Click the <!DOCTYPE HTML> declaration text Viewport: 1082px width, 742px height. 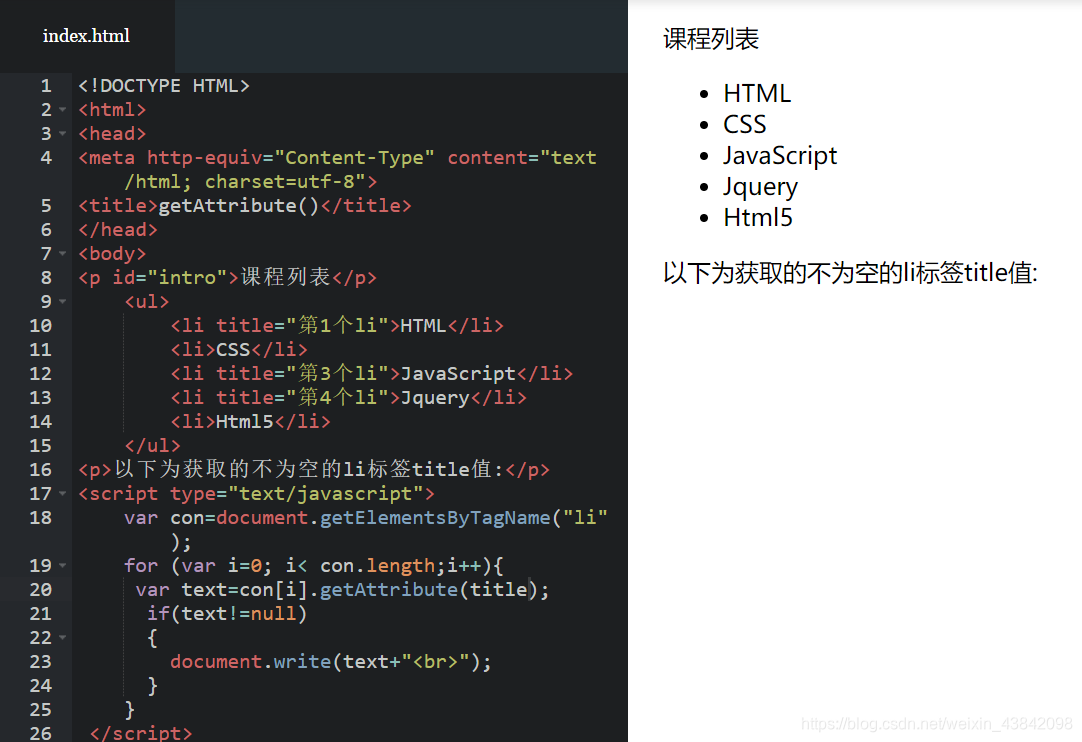point(164,86)
